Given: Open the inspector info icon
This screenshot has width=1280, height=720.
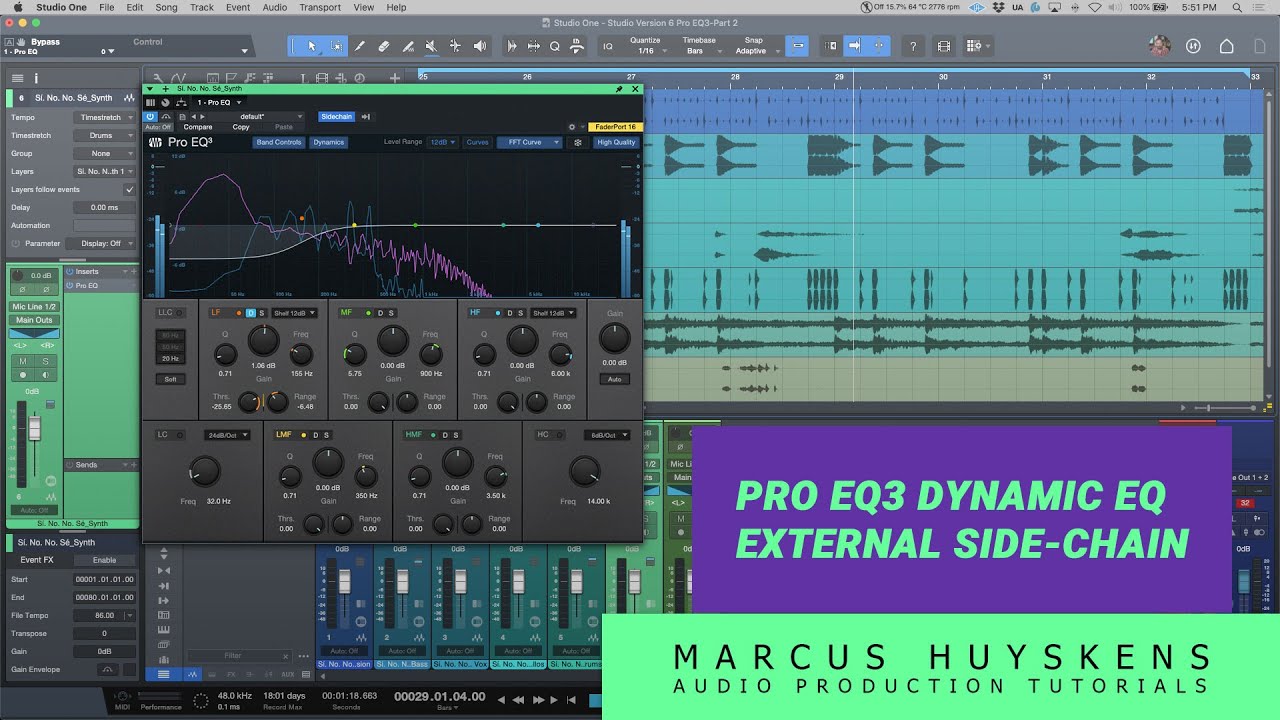Looking at the screenshot, I should pyautogui.click(x=36, y=78).
